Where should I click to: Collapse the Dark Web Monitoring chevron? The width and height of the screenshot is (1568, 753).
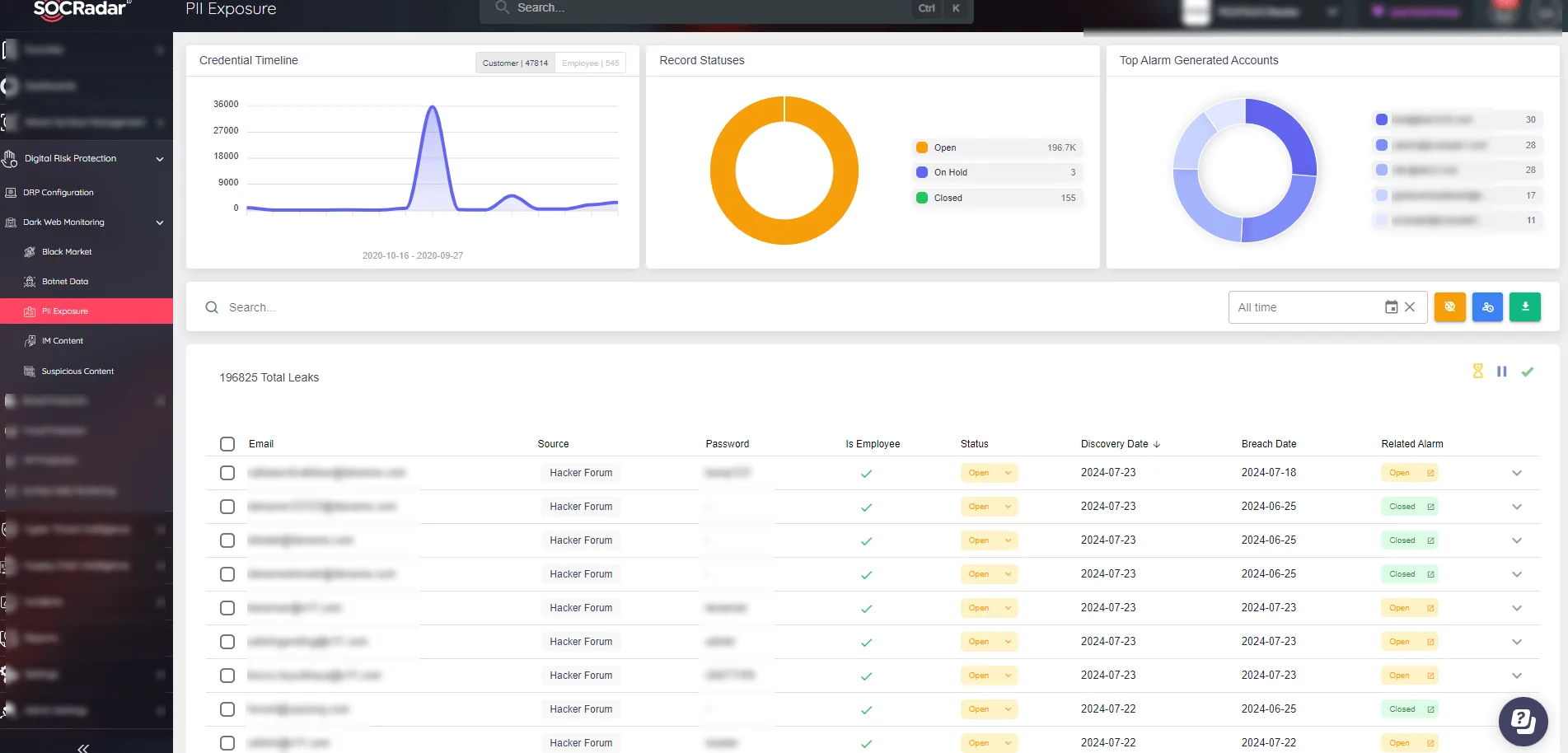tap(160, 222)
